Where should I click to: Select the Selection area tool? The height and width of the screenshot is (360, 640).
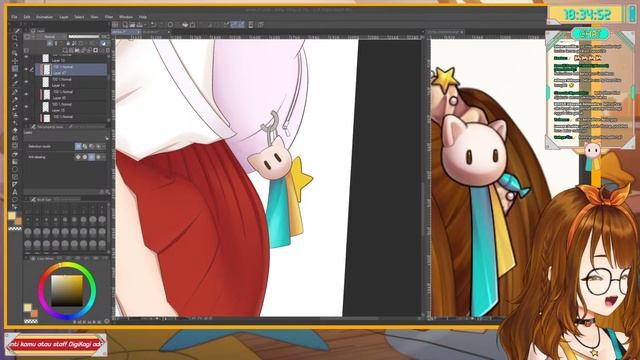[x=15, y=69]
